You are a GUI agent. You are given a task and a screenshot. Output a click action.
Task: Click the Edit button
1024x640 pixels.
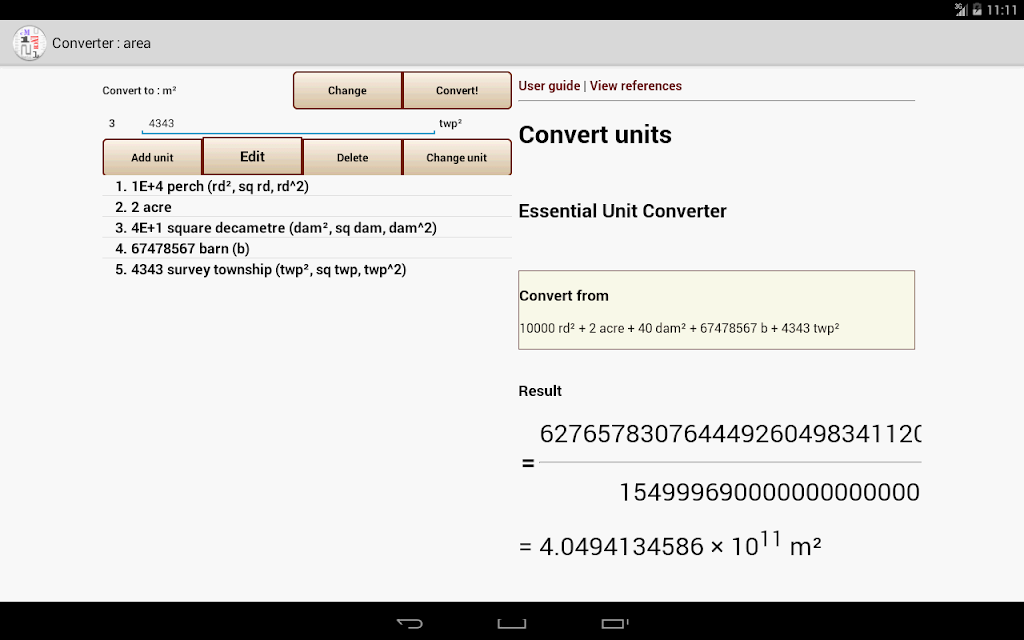[x=252, y=156]
